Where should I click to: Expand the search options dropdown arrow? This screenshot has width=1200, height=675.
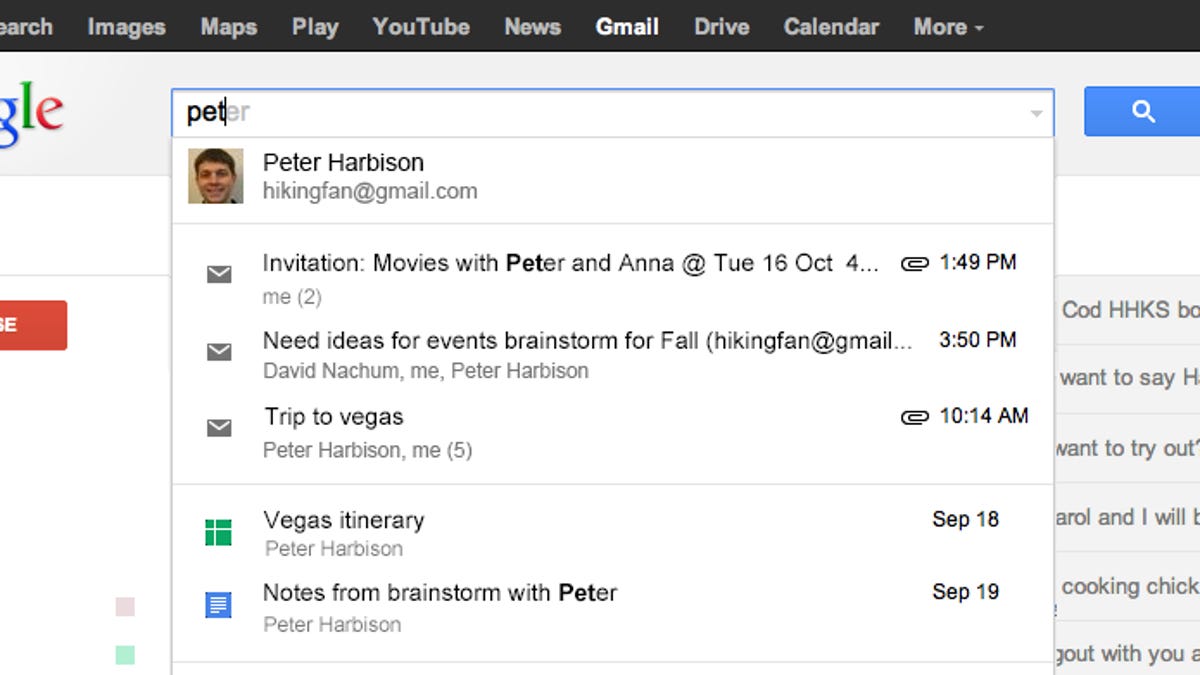click(1036, 113)
